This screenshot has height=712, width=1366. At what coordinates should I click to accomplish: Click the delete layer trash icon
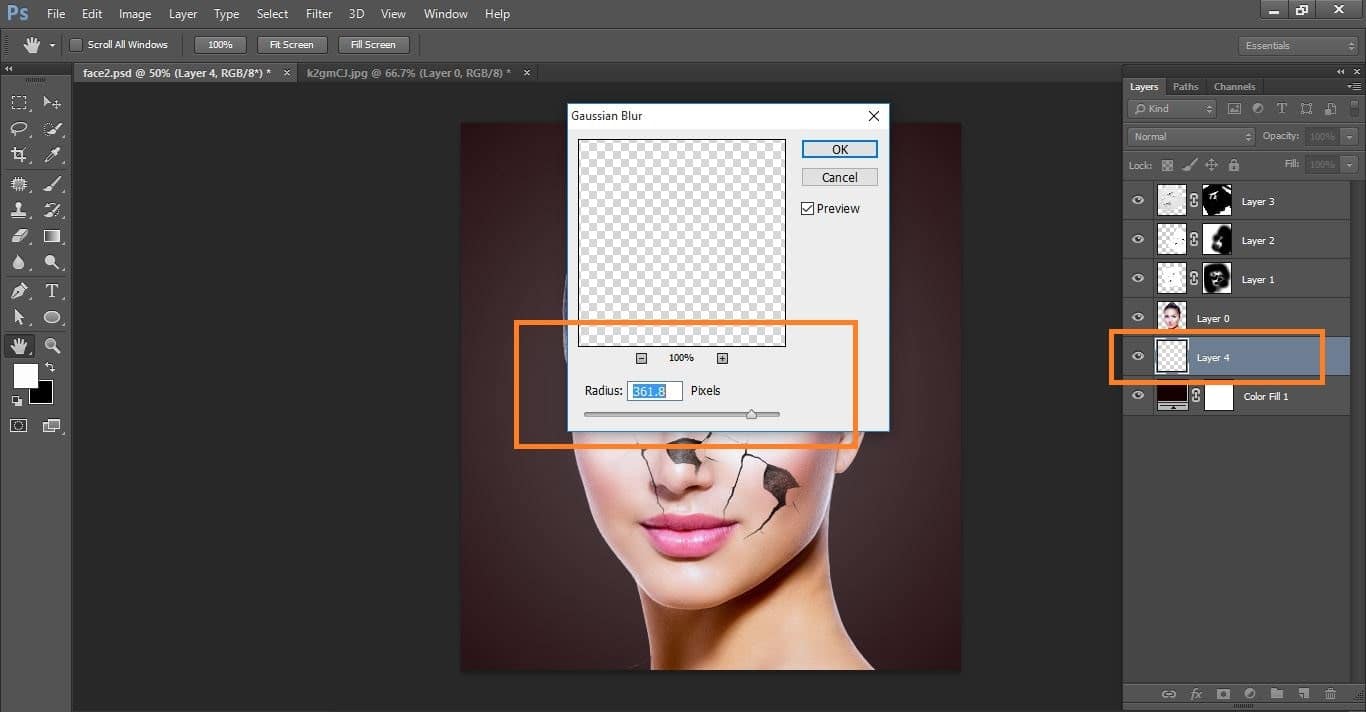[x=1330, y=694]
